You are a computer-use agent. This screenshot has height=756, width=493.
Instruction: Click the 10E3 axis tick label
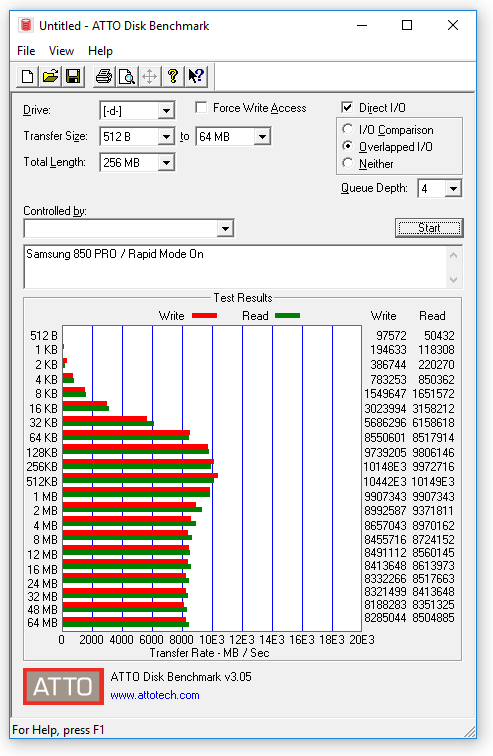click(x=212, y=640)
